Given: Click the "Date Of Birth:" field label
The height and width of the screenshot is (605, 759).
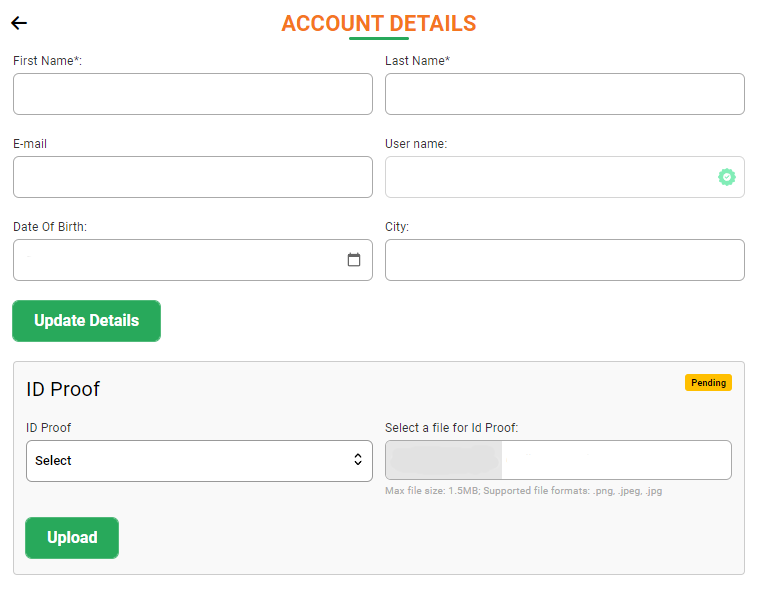Looking at the screenshot, I should (50, 227).
